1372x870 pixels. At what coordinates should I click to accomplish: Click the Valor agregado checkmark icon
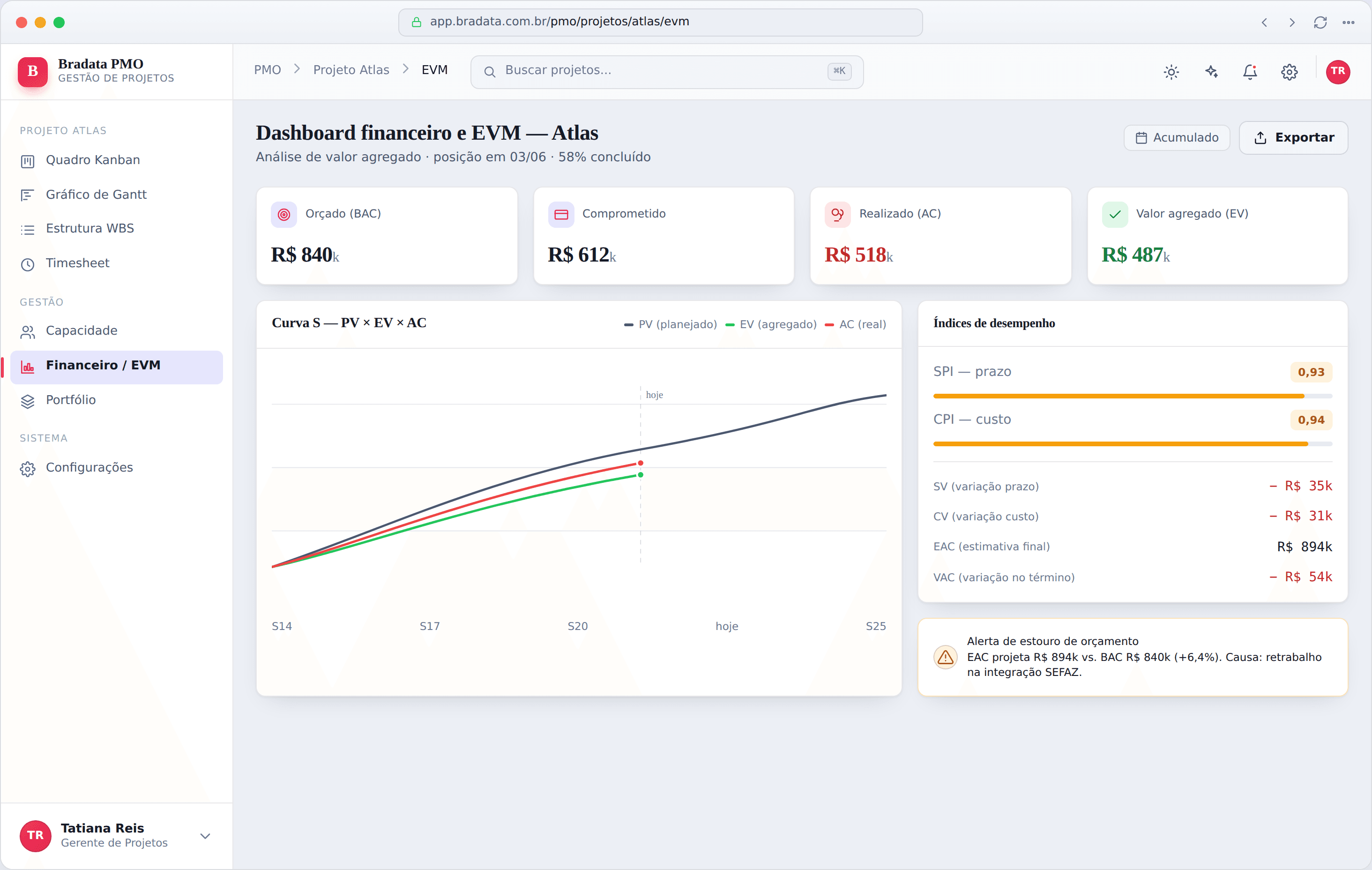[1114, 215]
